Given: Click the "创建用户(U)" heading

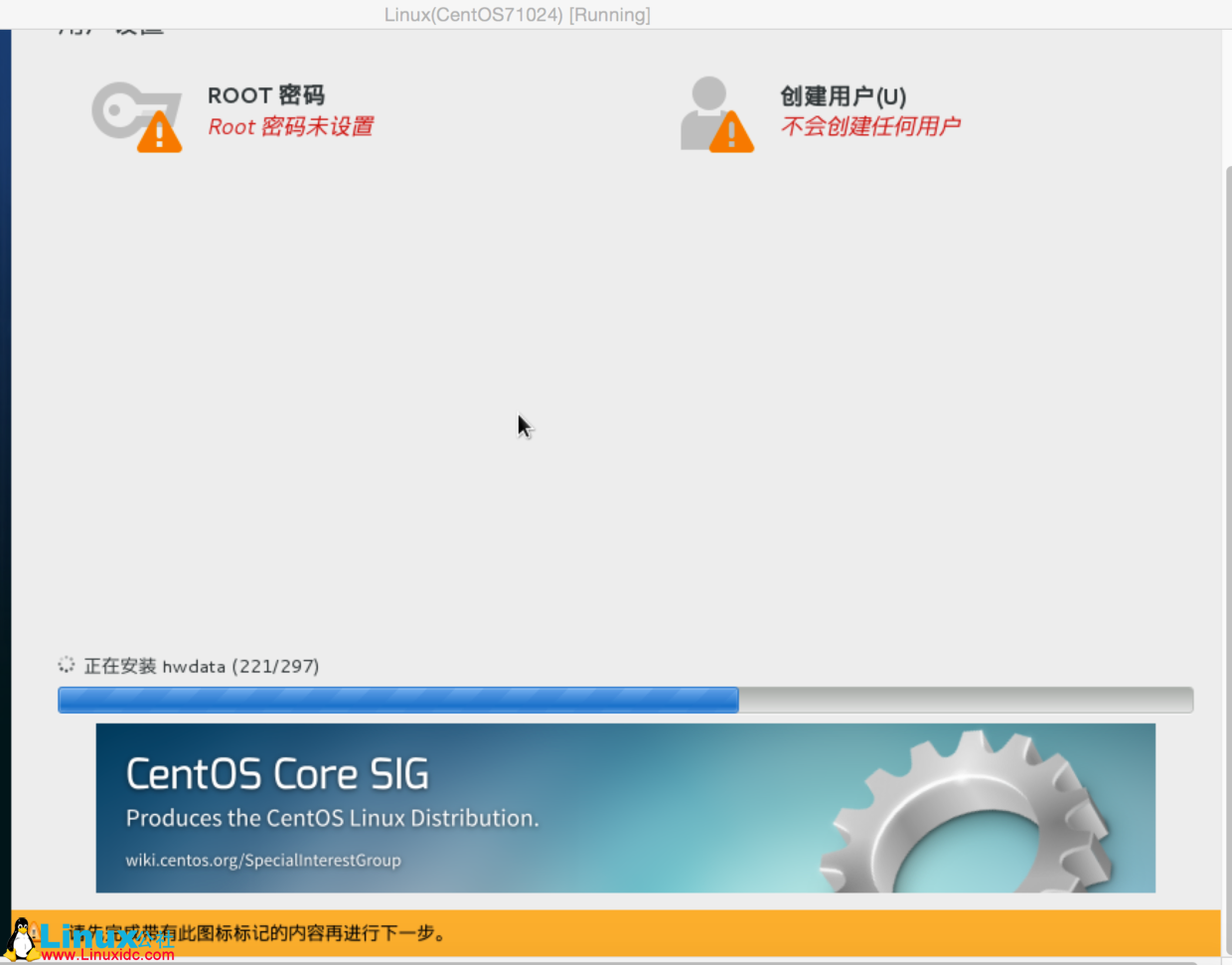Looking at the screenshot, I should (844, 96).
